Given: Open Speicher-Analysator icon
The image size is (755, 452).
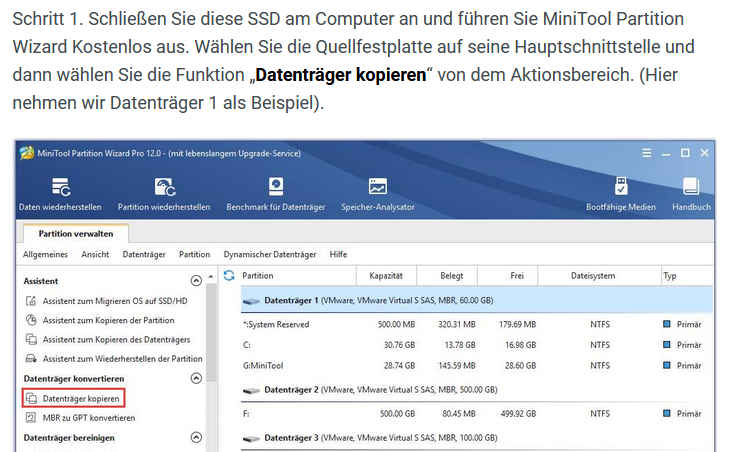Looking at the screenshot, I should click(378, 186).
